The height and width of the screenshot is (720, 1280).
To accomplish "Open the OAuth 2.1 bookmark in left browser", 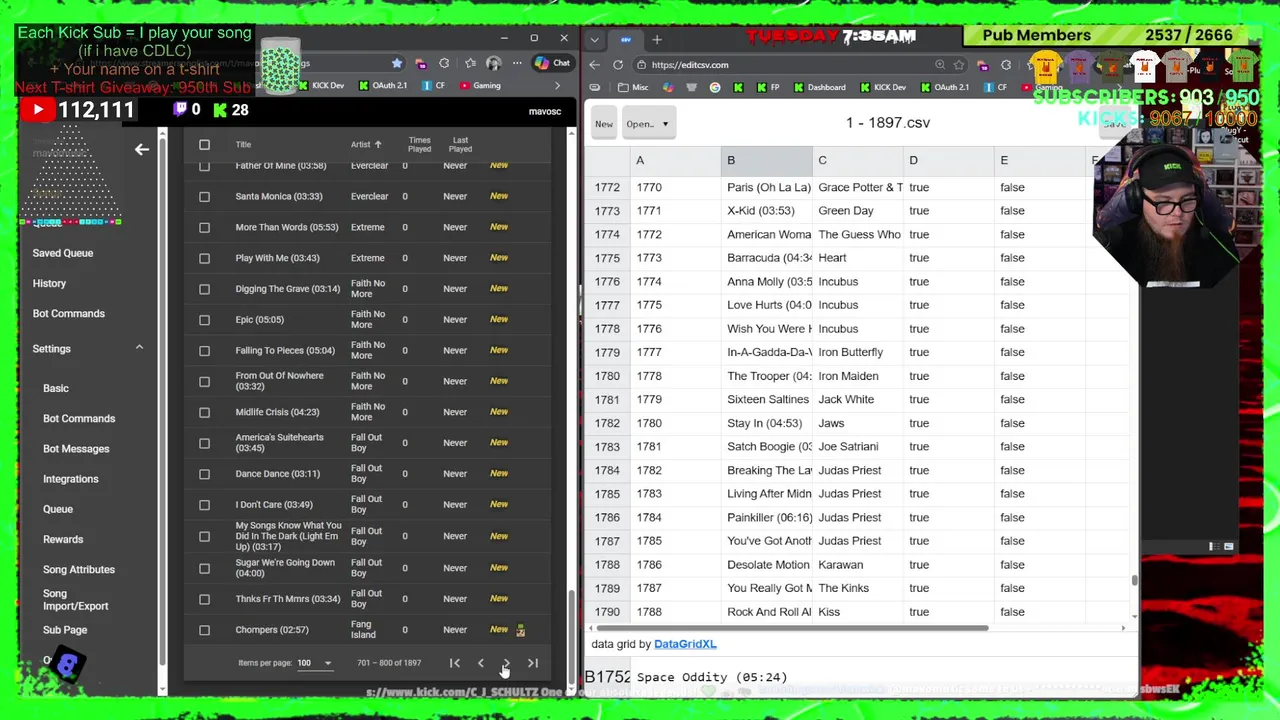I will pyautogui.click(x=383, y=86).
